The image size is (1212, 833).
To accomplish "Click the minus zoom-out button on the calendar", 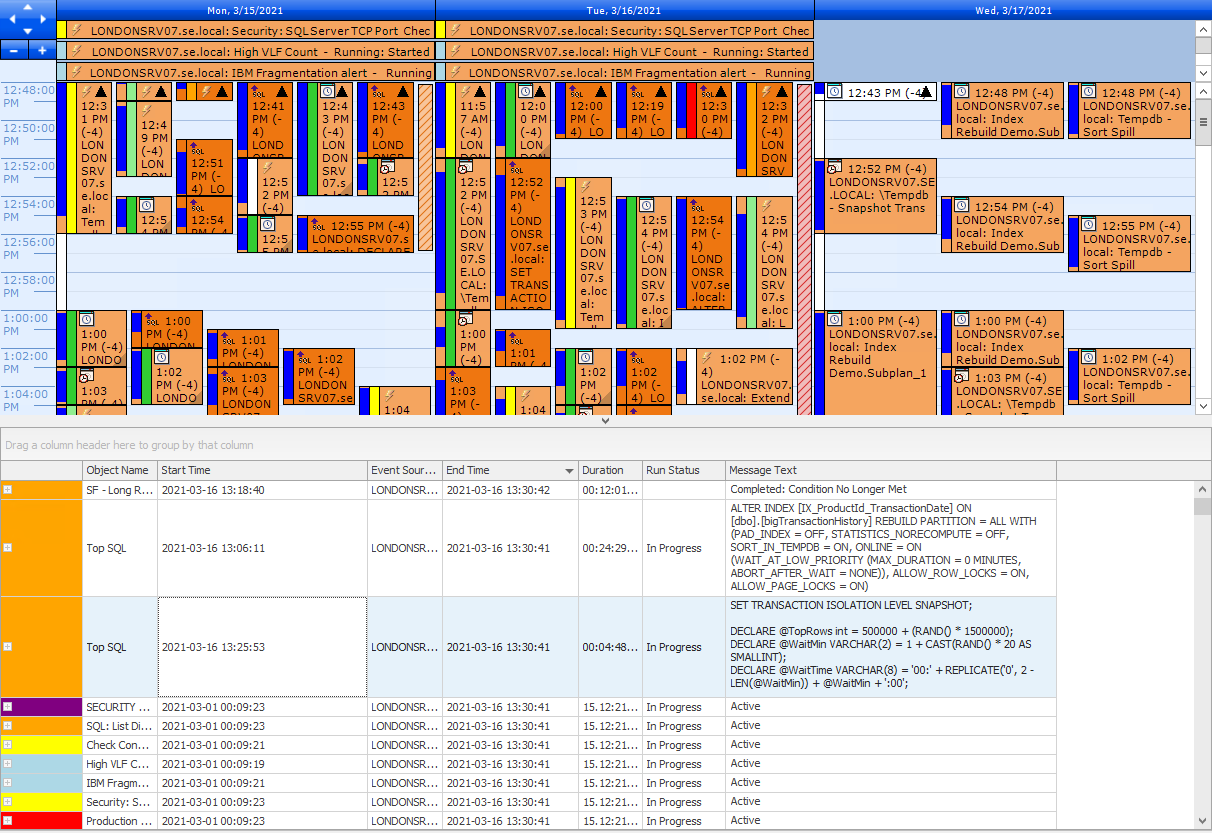I will coord(14,48).
